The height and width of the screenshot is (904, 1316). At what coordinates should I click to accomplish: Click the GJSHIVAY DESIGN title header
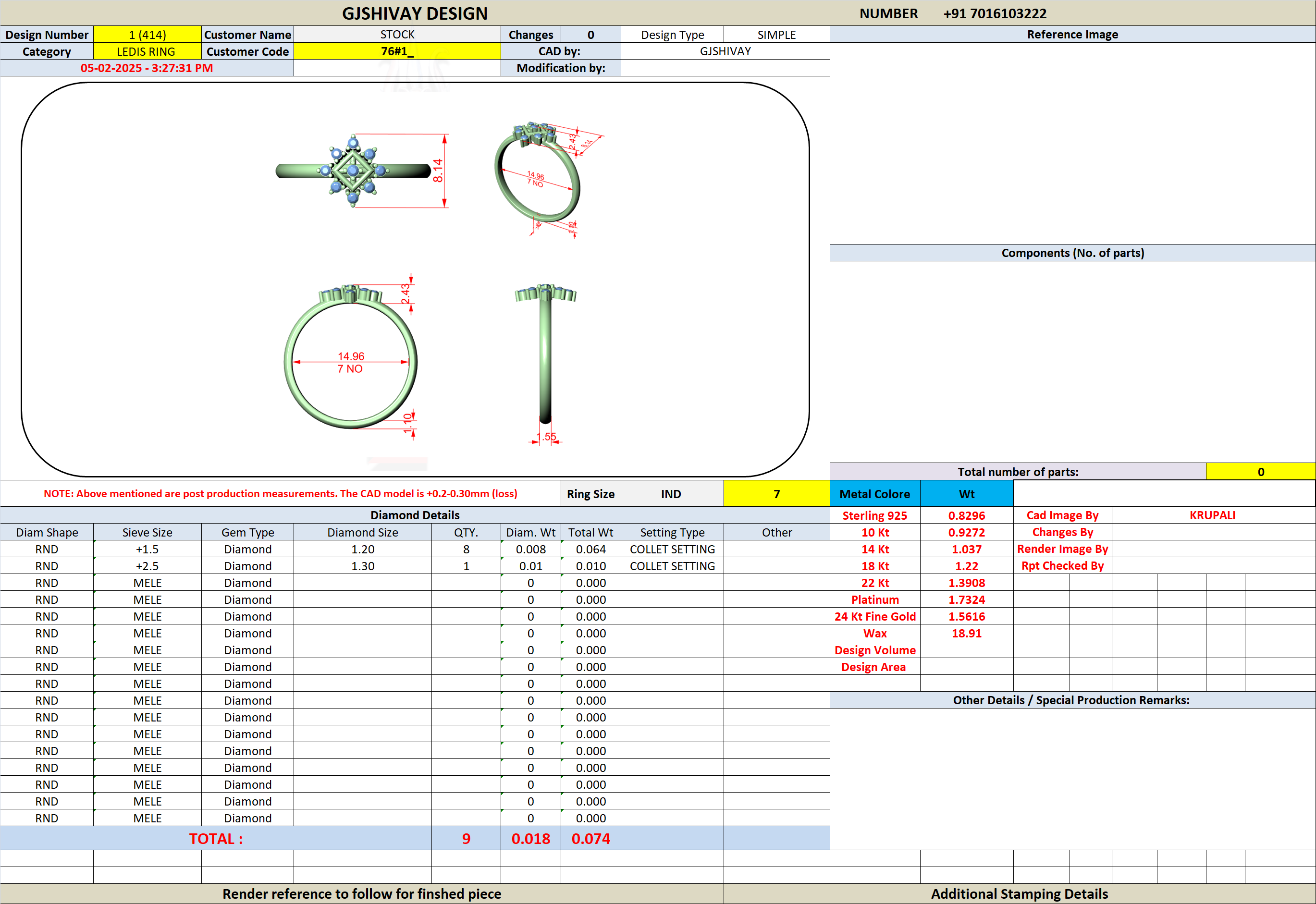(415, 13)
